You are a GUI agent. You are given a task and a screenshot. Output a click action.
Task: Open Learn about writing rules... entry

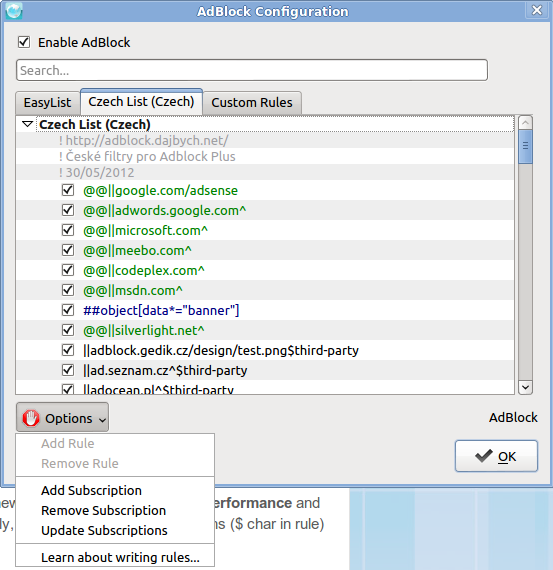[x=115, y=557]
